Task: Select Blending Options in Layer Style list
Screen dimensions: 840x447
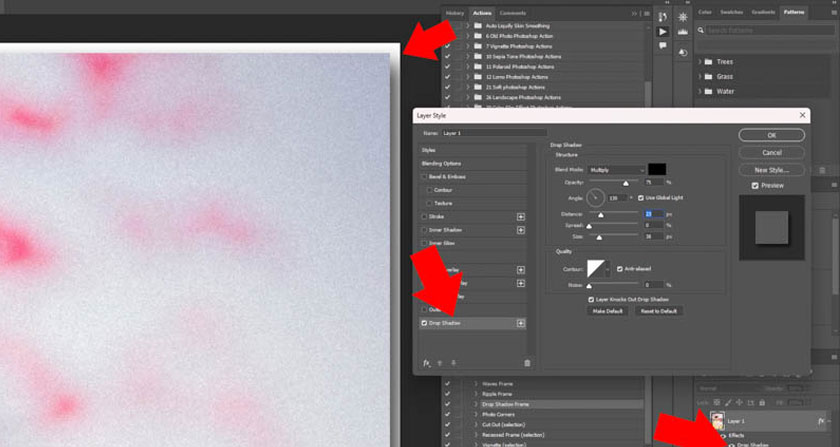Action: (x=472, y=163)
